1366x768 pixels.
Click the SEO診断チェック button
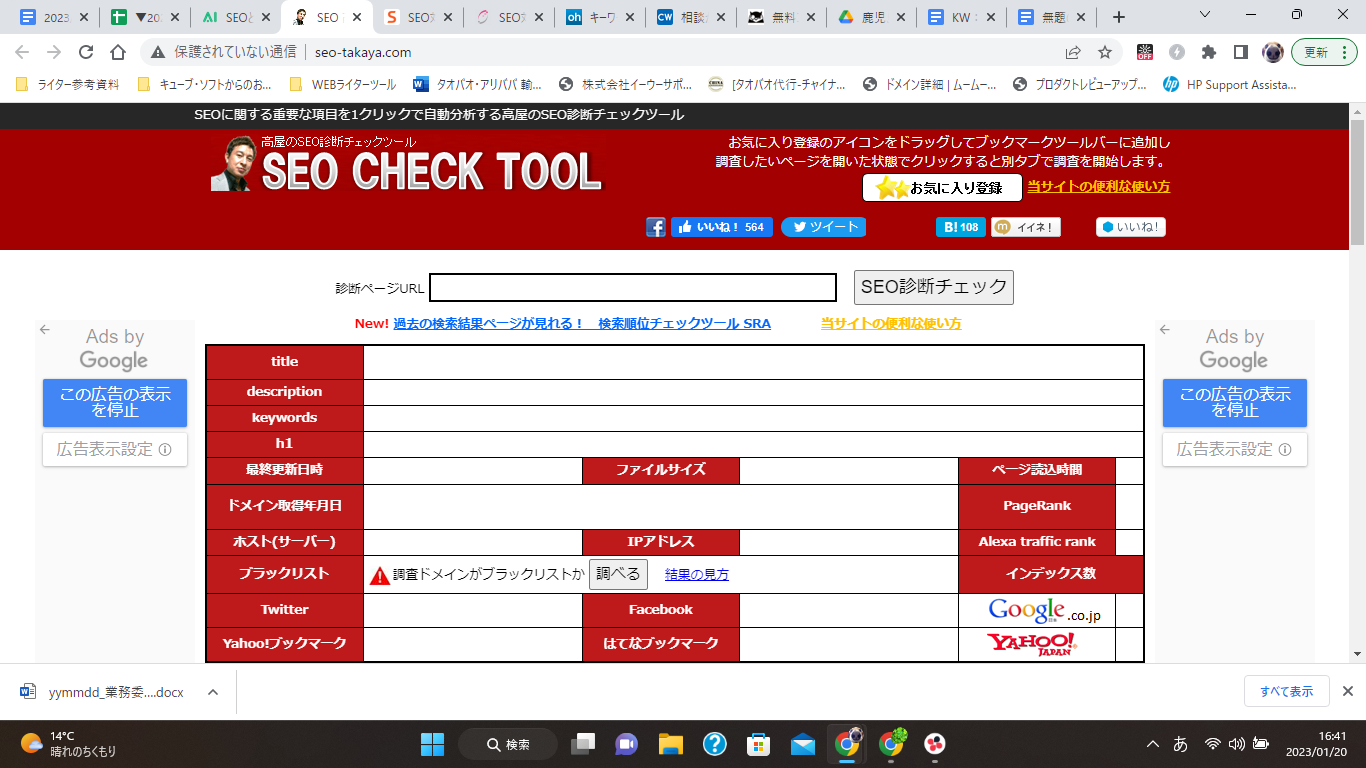pyautogui.click(x=934, y=287)
